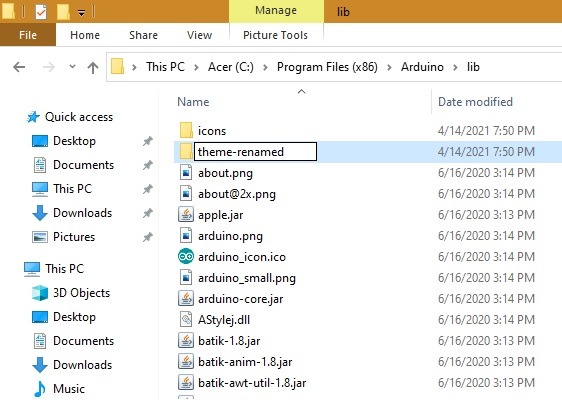562x405 pixels.
Task: Select the arduino_small.png file icon
Action: (x=186, y=278)
